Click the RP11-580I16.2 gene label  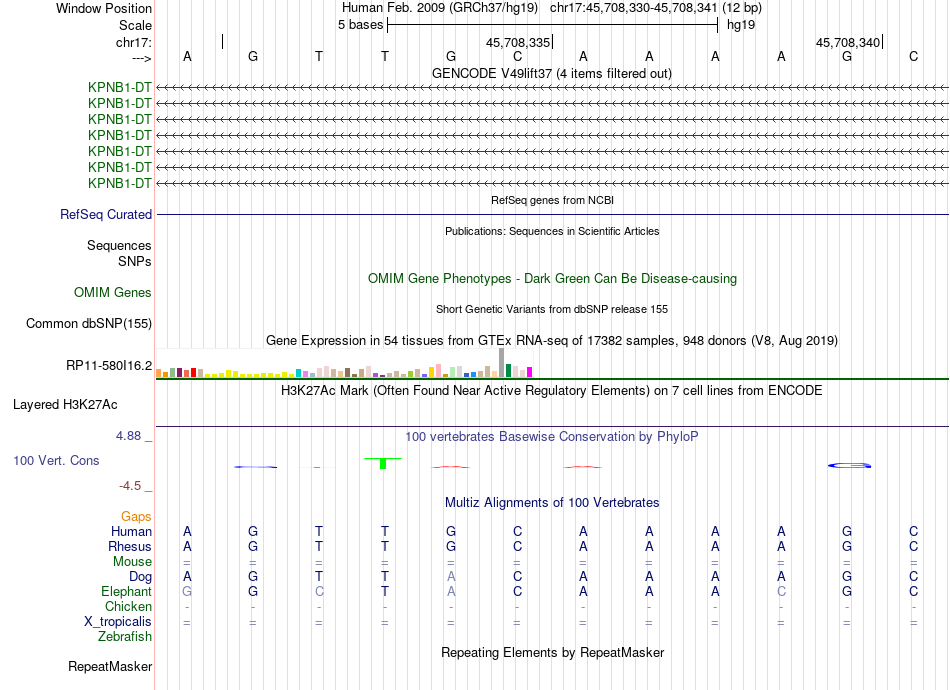click(x=109, y=365)
